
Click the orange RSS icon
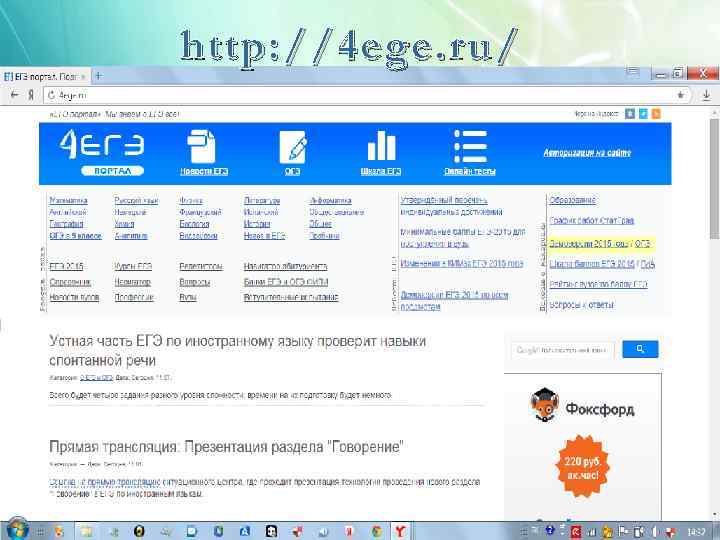point(656,113)
